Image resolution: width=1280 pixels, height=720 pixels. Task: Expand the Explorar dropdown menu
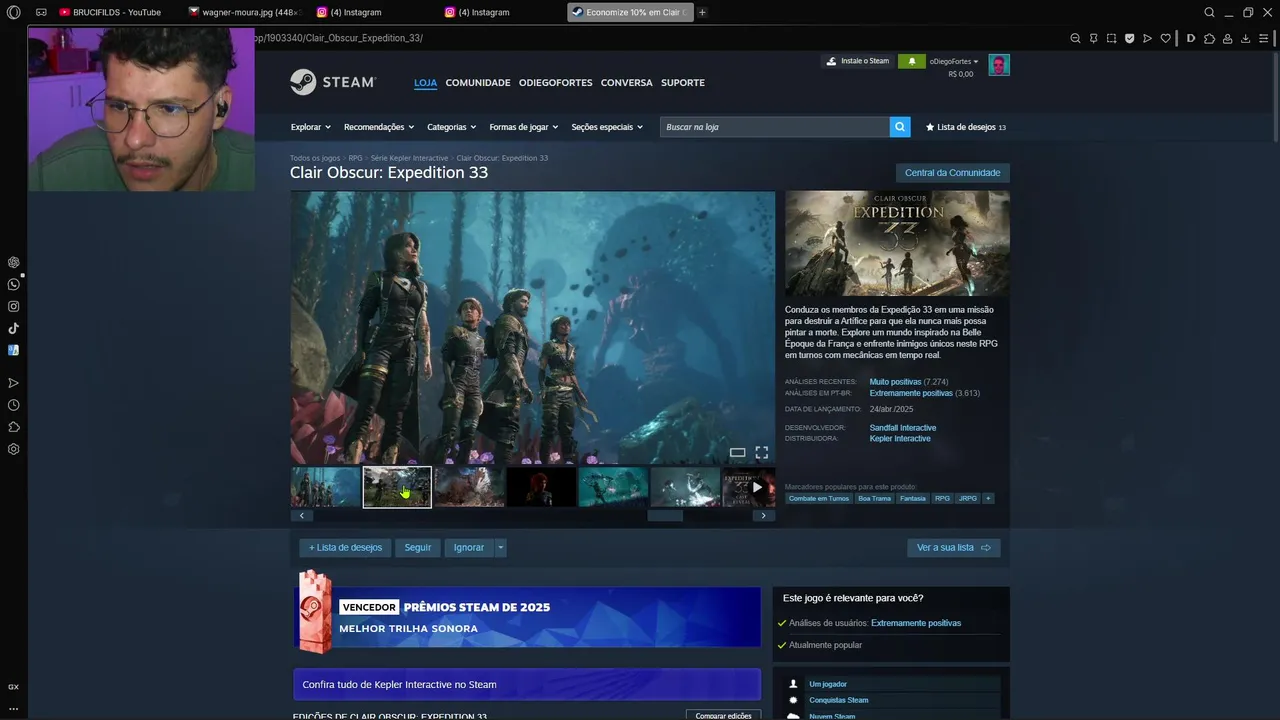310,127
